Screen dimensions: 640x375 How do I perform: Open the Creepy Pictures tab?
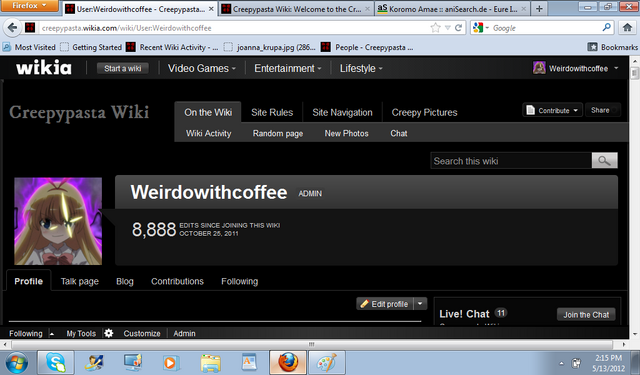click(x=424, y=112)
